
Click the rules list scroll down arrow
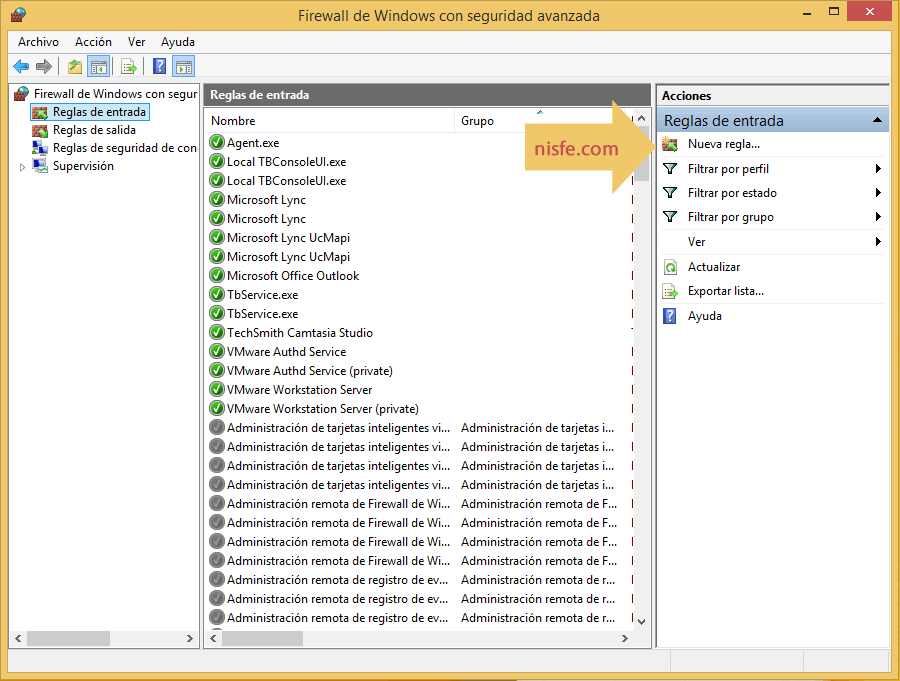[x=642, y=621]
